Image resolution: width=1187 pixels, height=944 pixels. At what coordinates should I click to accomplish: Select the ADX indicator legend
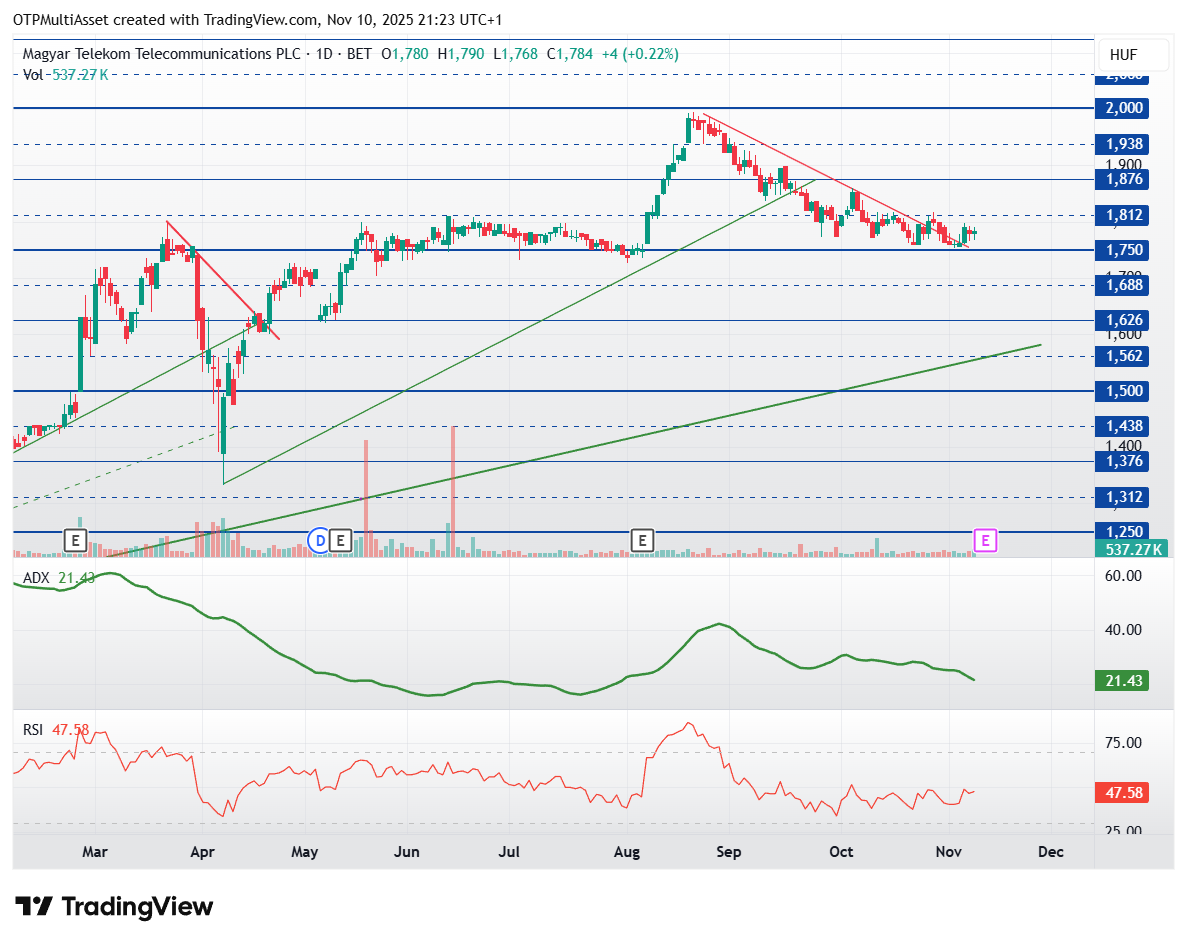(x=38, y=578)
